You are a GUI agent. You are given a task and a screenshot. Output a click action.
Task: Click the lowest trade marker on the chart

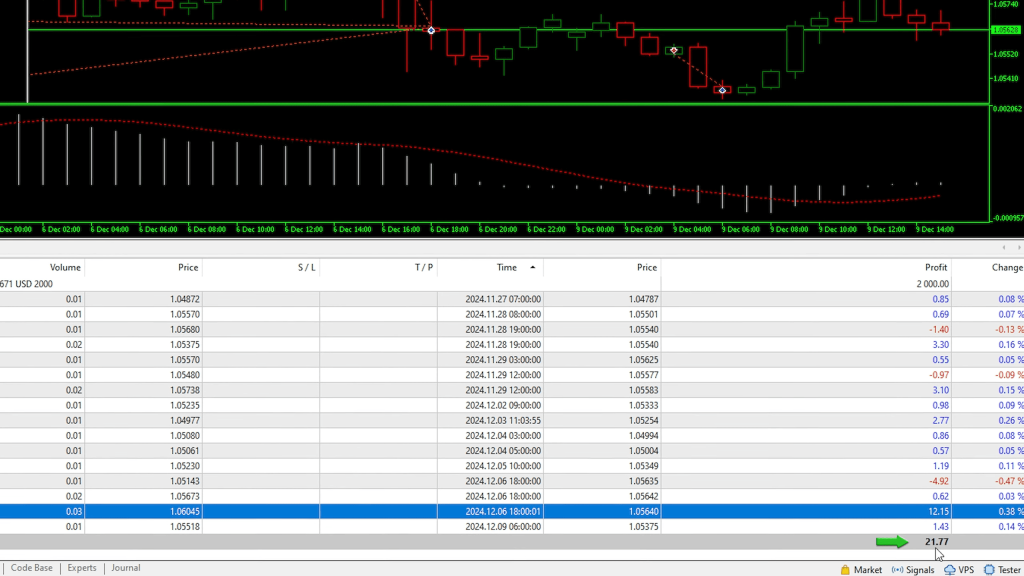point(722,90)
